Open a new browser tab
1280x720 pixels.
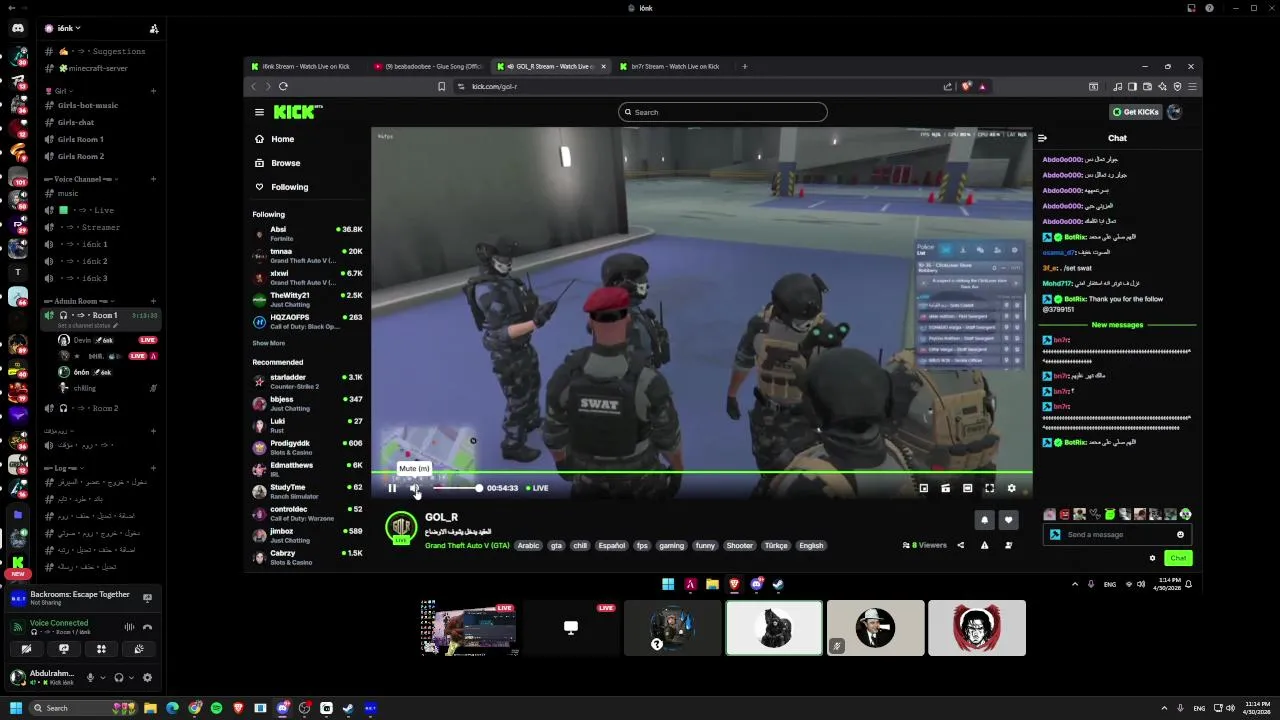tap(744, 66)
